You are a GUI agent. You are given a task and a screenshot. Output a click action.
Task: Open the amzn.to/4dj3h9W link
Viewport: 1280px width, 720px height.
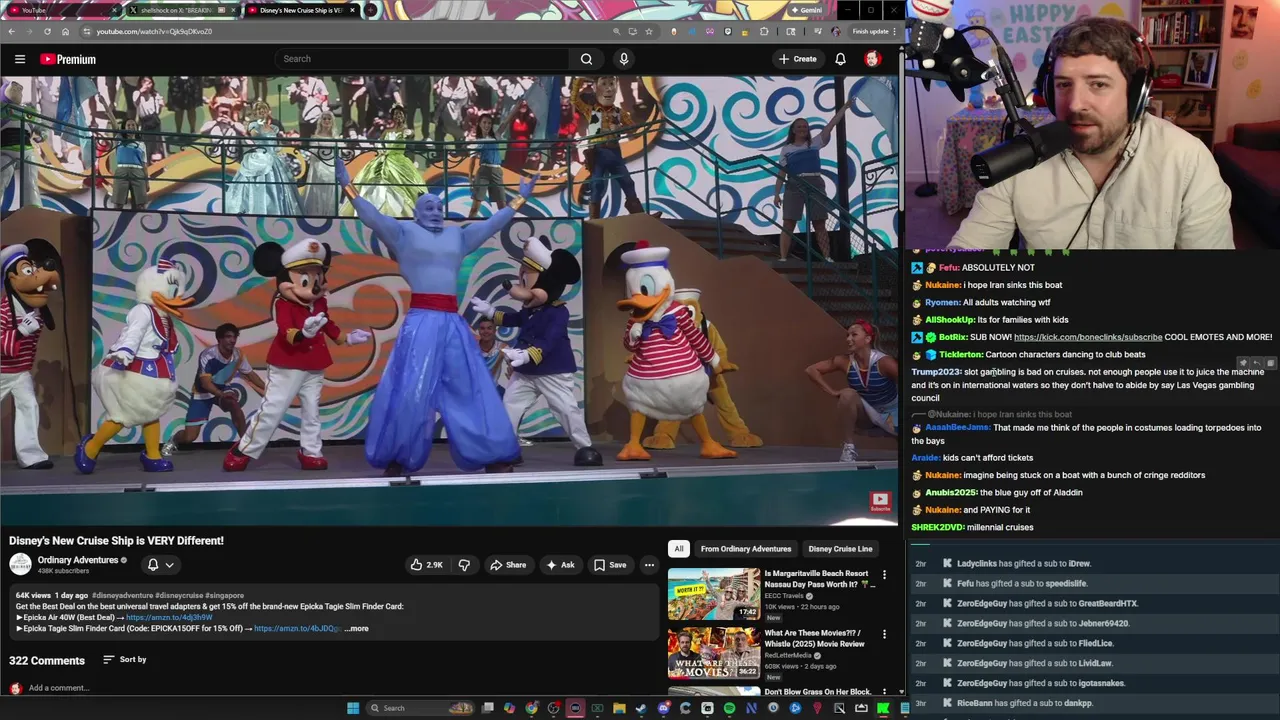tap(169, 618)
